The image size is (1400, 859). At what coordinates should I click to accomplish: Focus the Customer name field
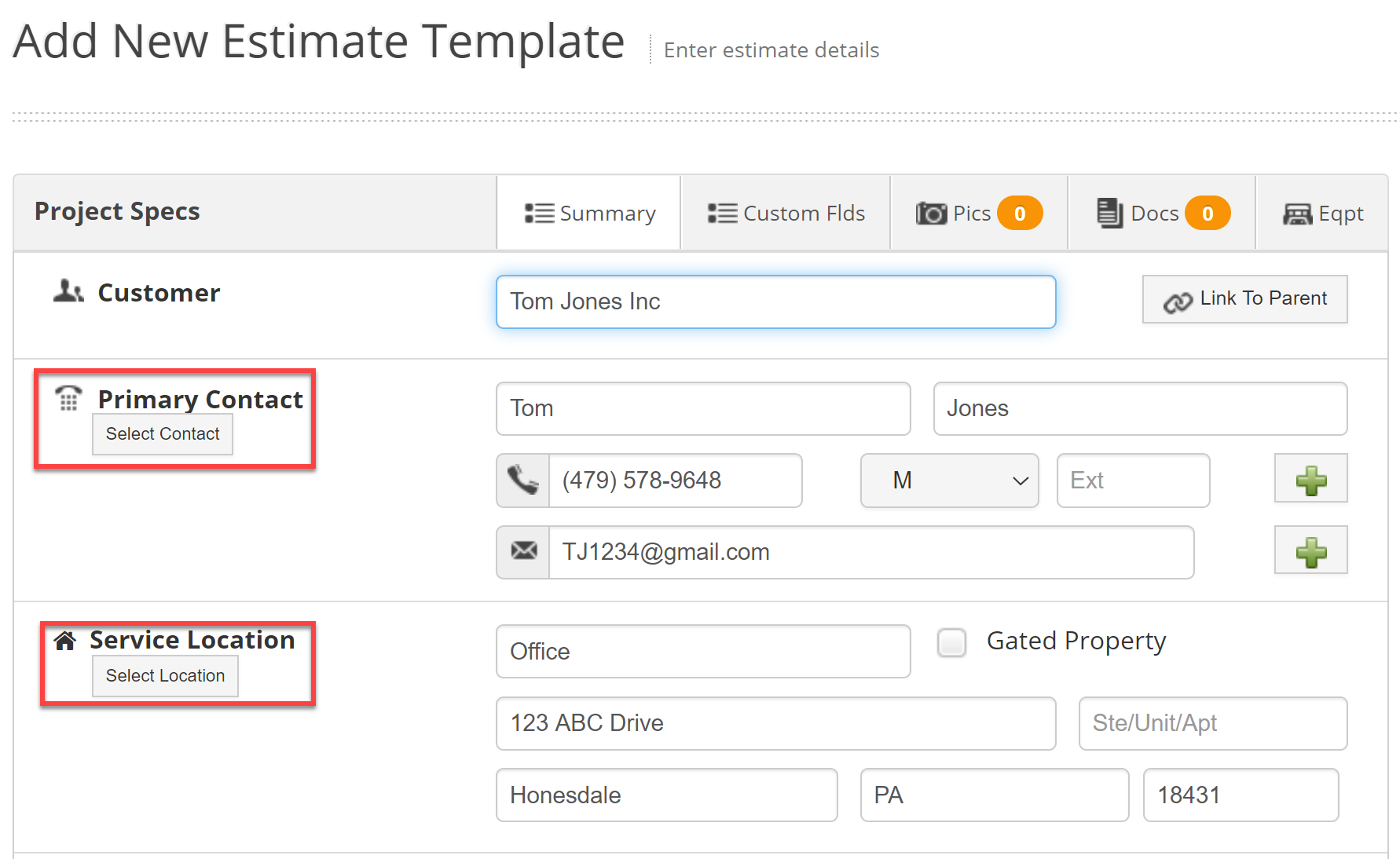[776, 302]
